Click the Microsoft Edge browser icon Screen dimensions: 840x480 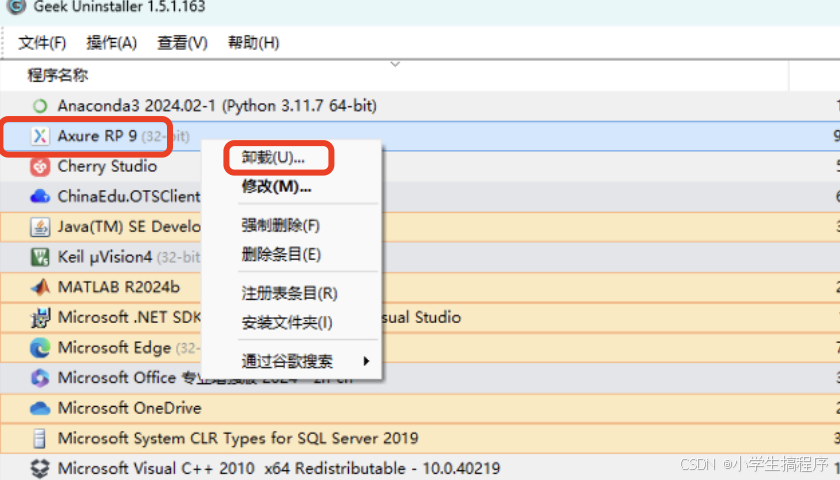tap(40, 348)
